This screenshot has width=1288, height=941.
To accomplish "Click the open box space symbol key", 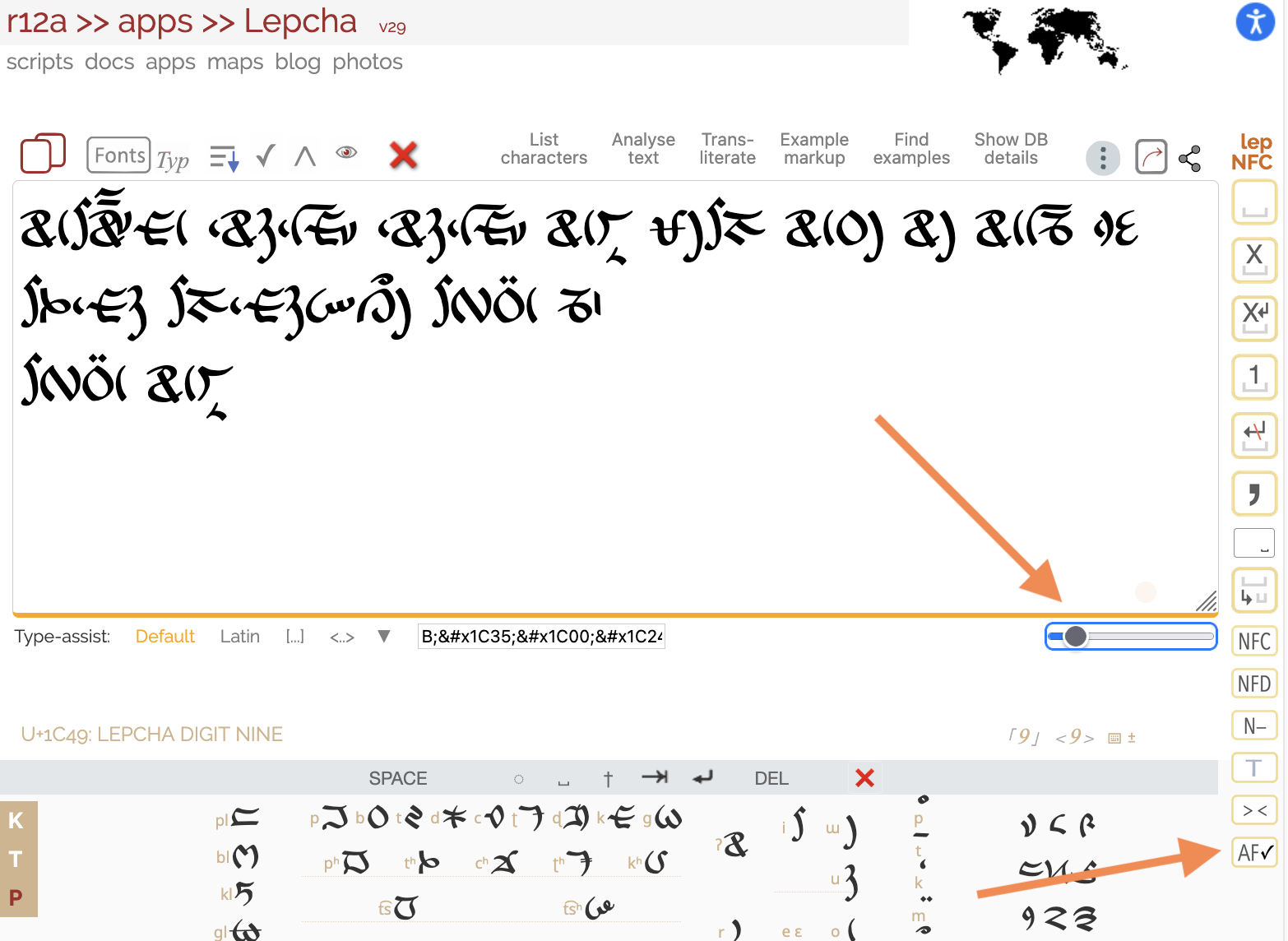I will [x=563, y=781].
